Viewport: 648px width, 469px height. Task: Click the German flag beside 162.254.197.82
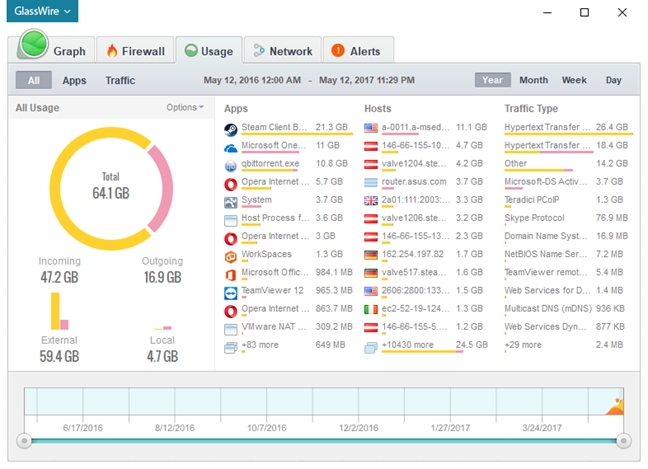(371, 255)
